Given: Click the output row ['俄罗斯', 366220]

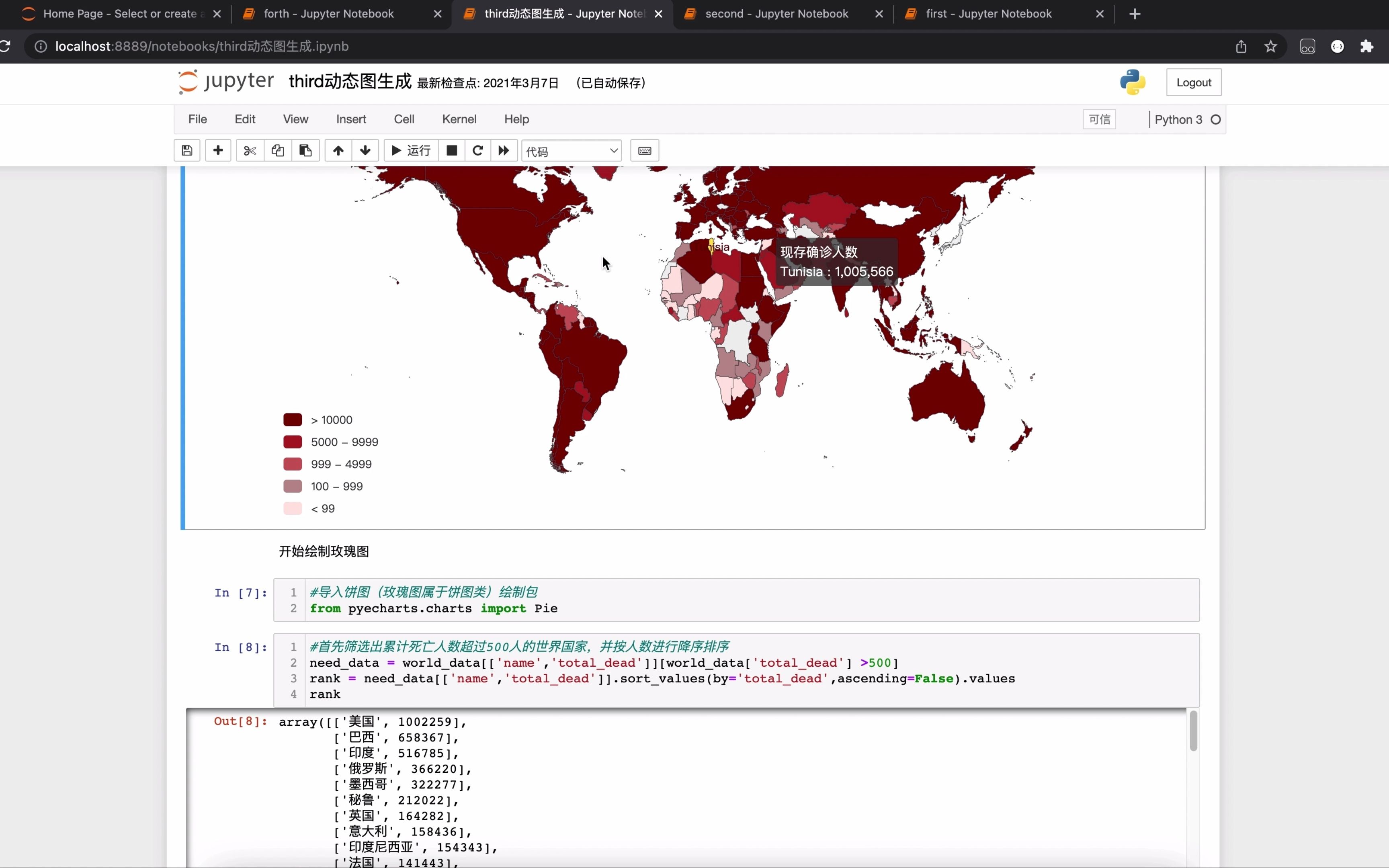Looking at the screenshot, I should [x=402, y=769].
